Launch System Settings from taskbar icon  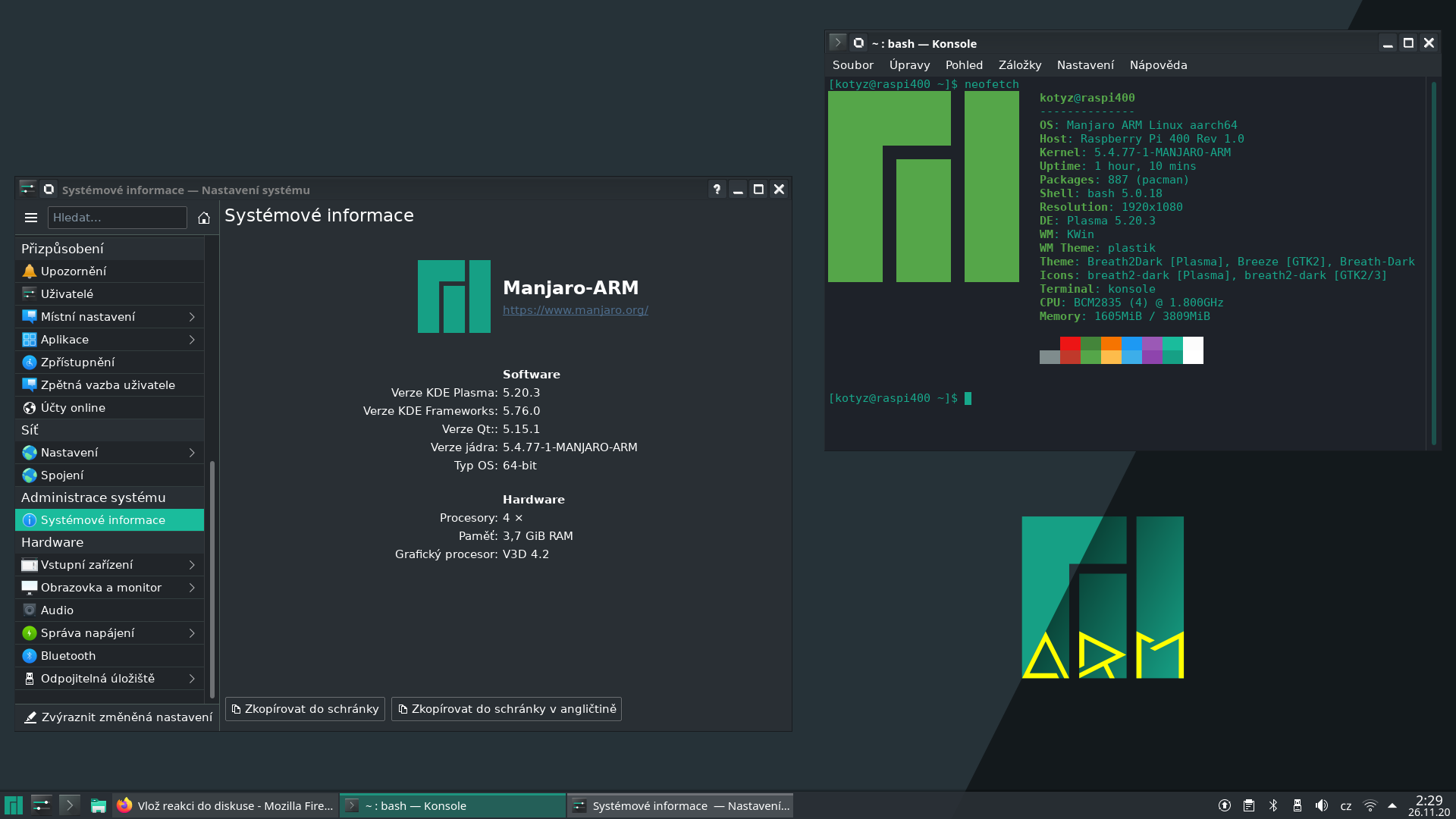pyautogui.click(x=41, y=805)
